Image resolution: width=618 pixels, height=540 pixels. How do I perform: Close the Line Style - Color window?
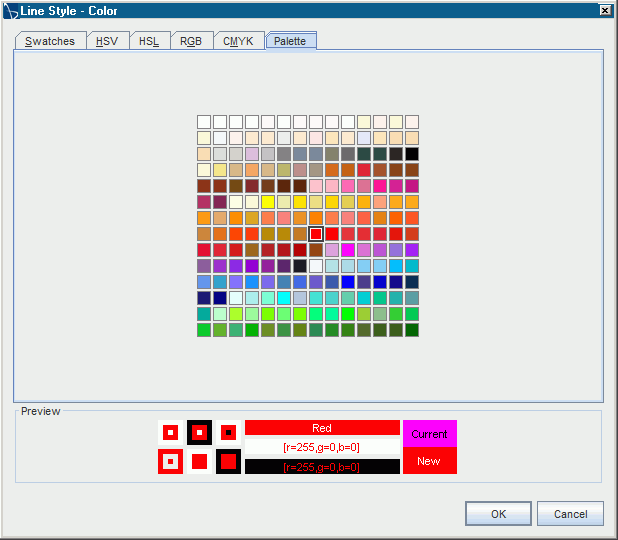click(605, 10)
